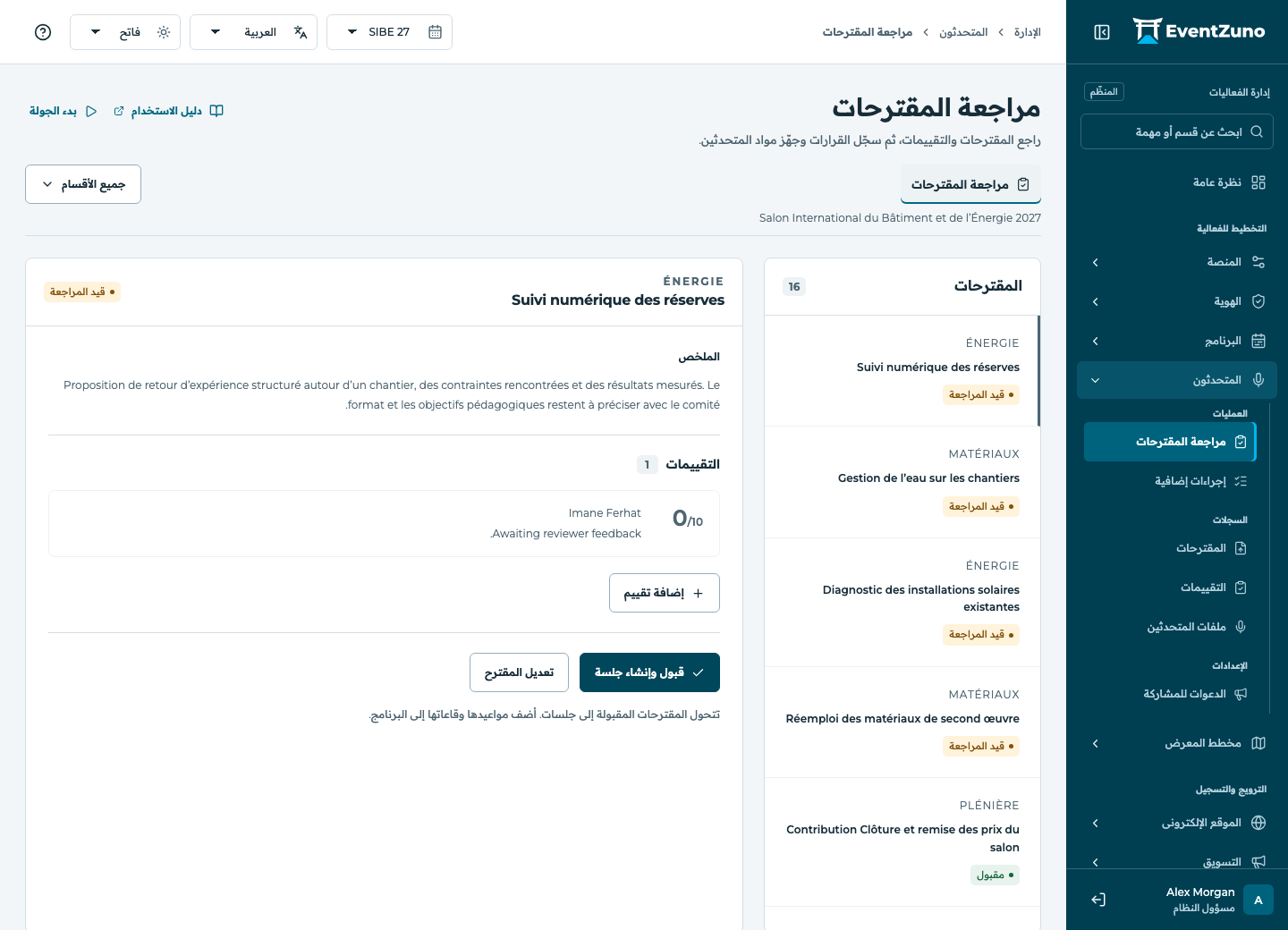Viewport: 1288px width, 930px height.
Task: Collapse the sidebar panel icon
Action: (1102, 32)
